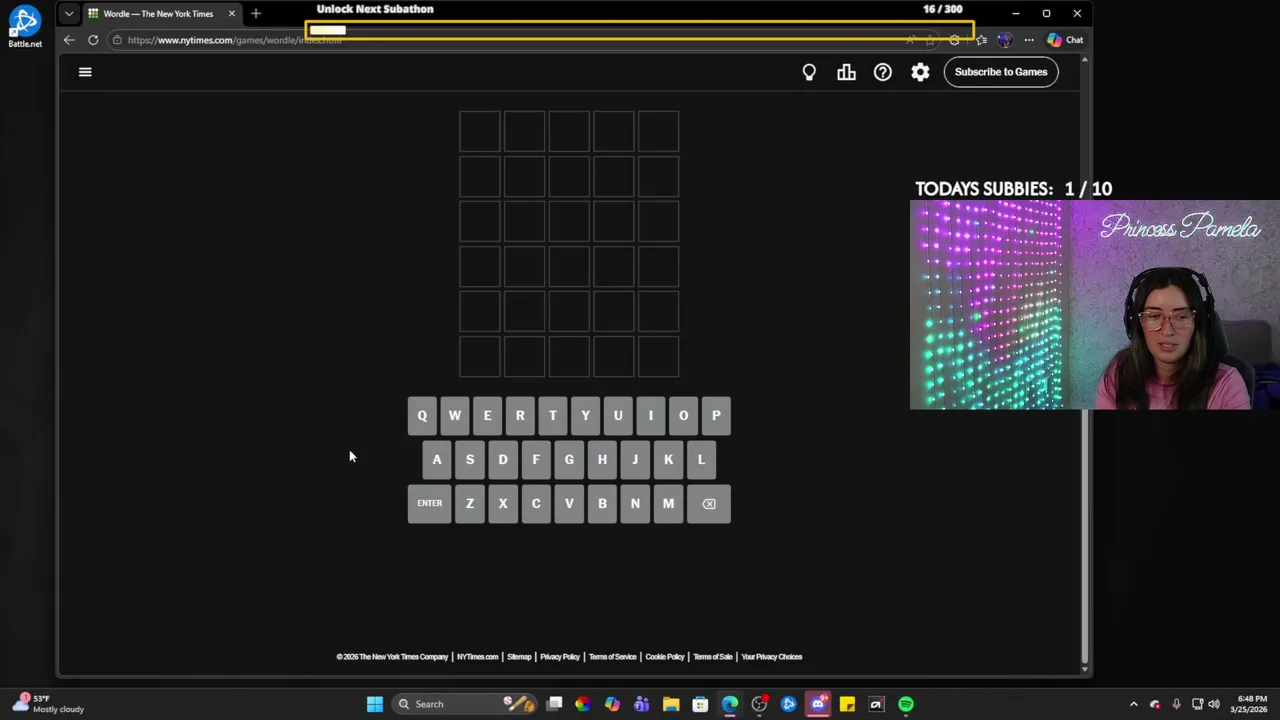The image size is (1280, 720).
Task: Tap the F key on Wordle keyboard
Action: pyautogui.click(x=536, y=460)
